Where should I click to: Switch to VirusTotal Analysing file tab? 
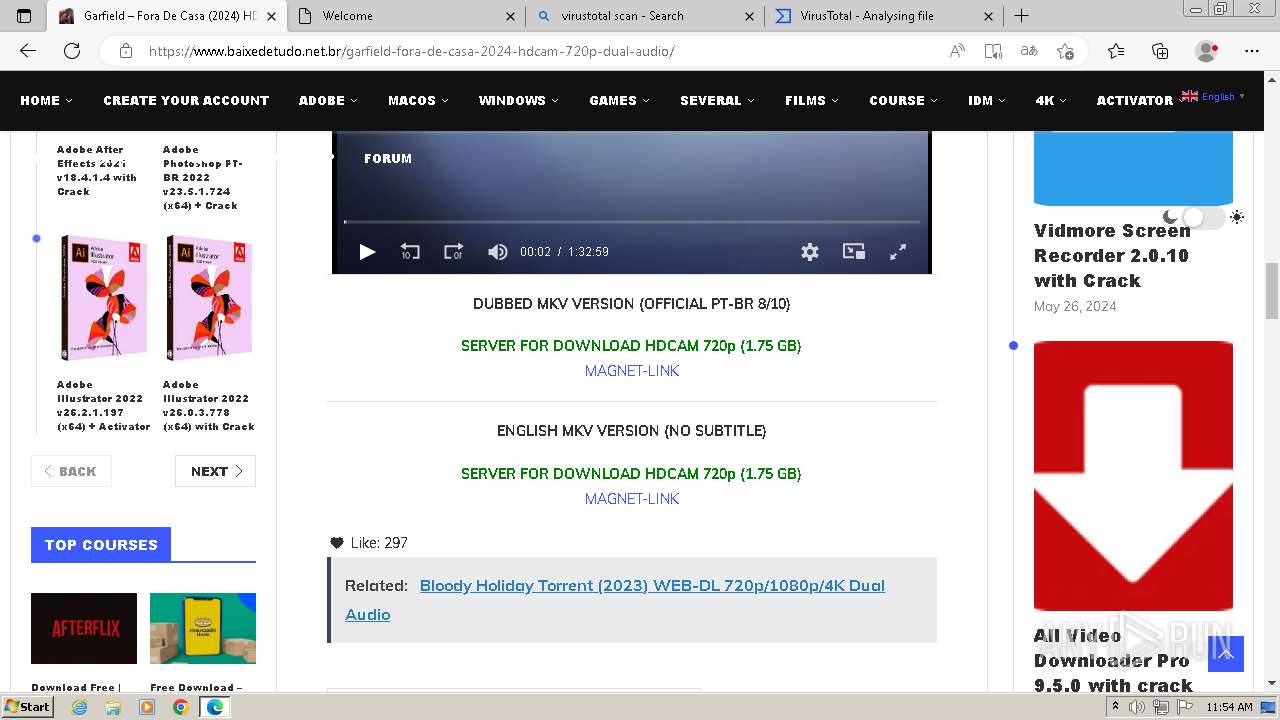(x=885, y=16)
